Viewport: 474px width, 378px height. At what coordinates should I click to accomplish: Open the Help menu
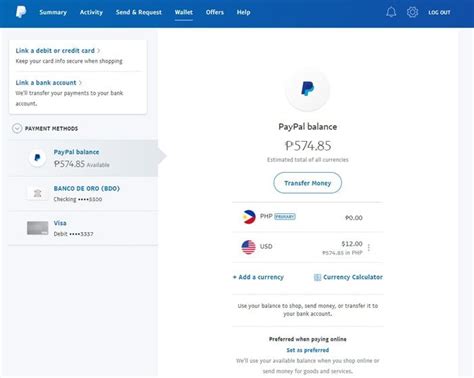[243, 12]
